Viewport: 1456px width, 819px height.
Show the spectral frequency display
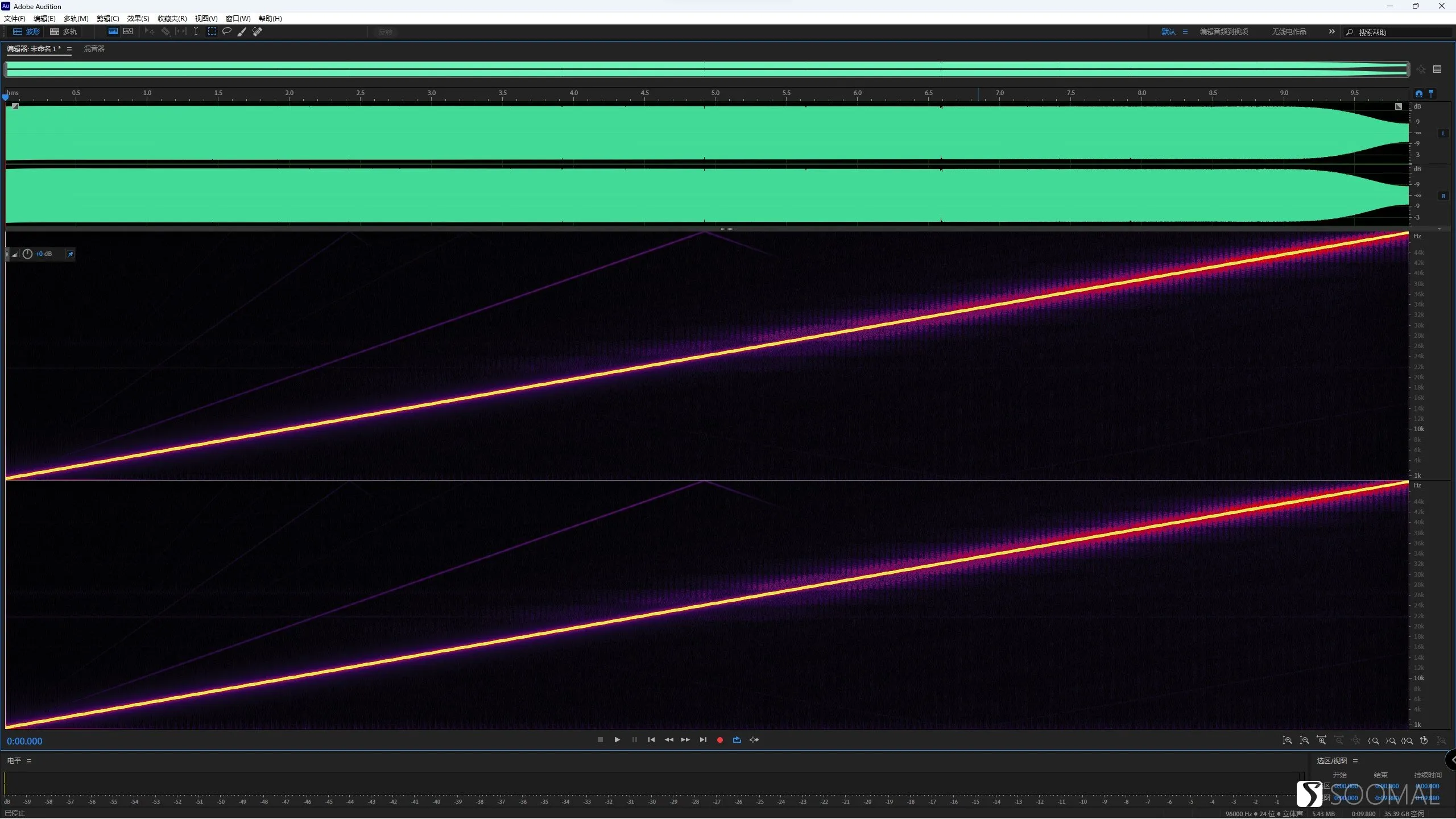point(113,32)
